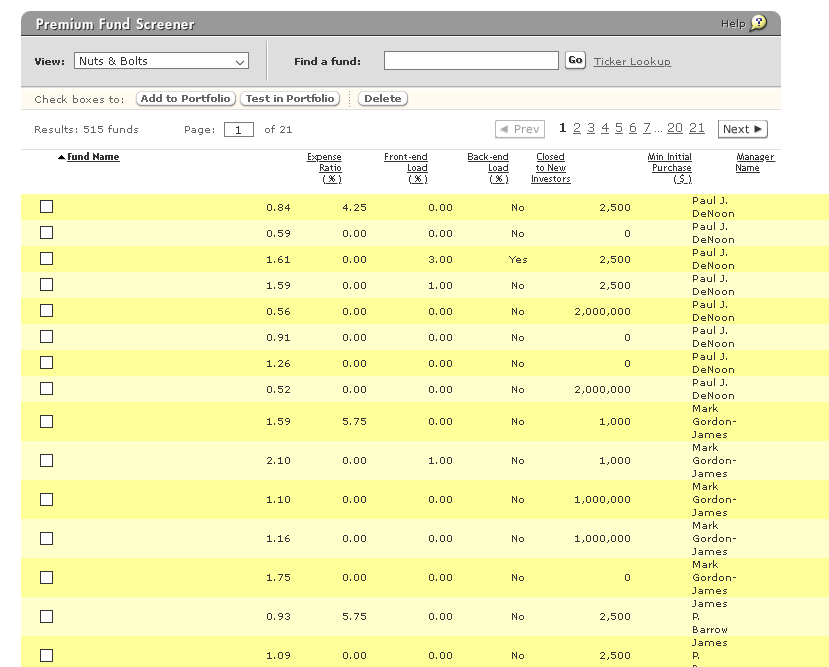Go to the Next results page

point(743,129)
